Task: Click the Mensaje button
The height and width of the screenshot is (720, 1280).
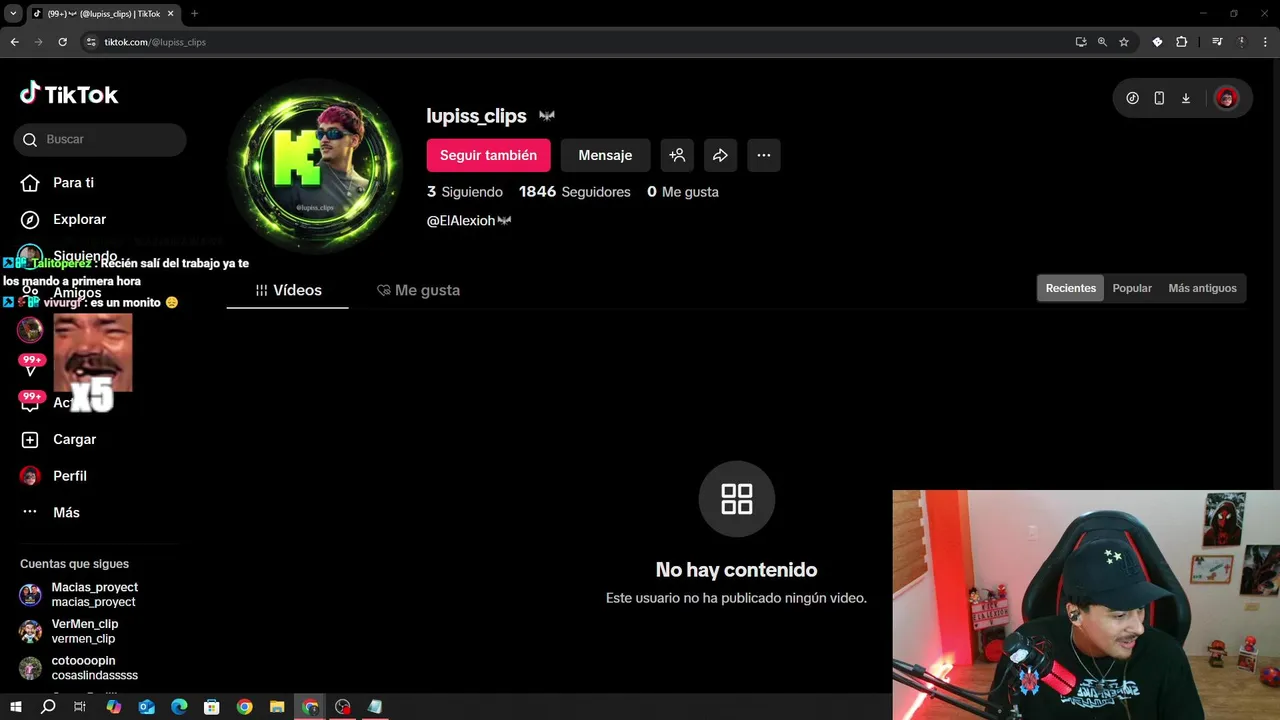Action: tap(605, 155)
